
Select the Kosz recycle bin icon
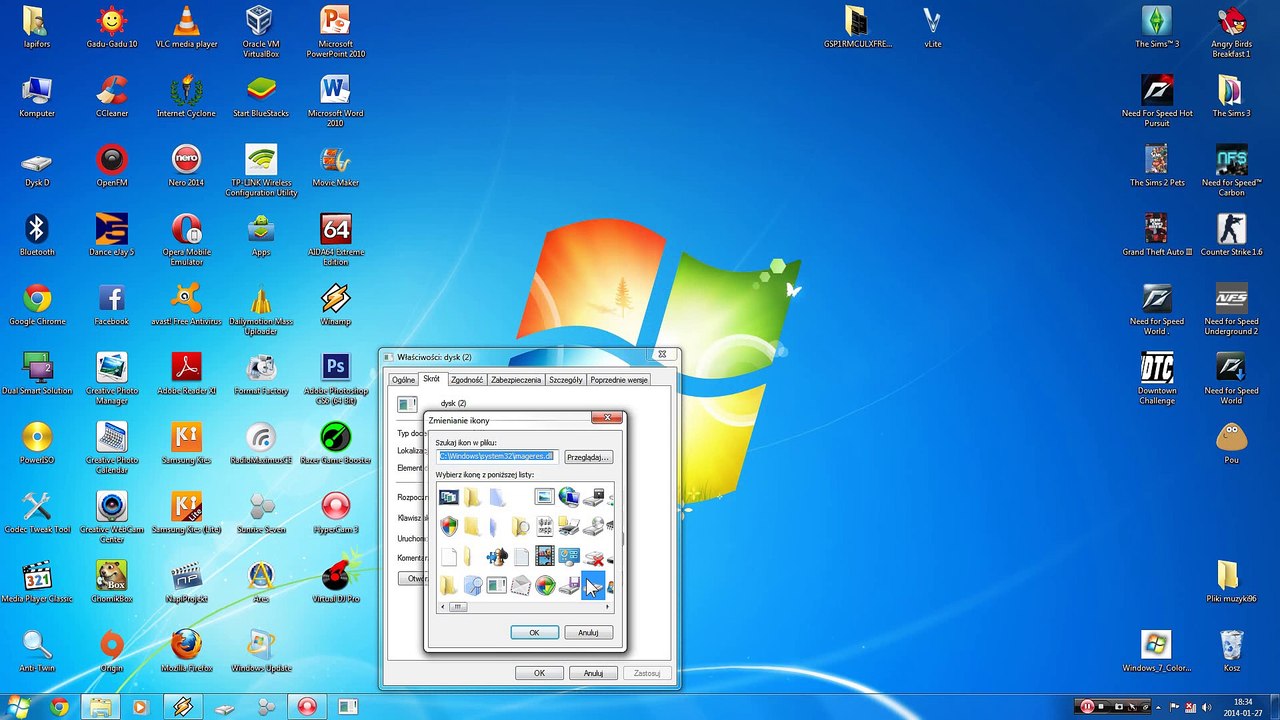tap(1231, 651)
